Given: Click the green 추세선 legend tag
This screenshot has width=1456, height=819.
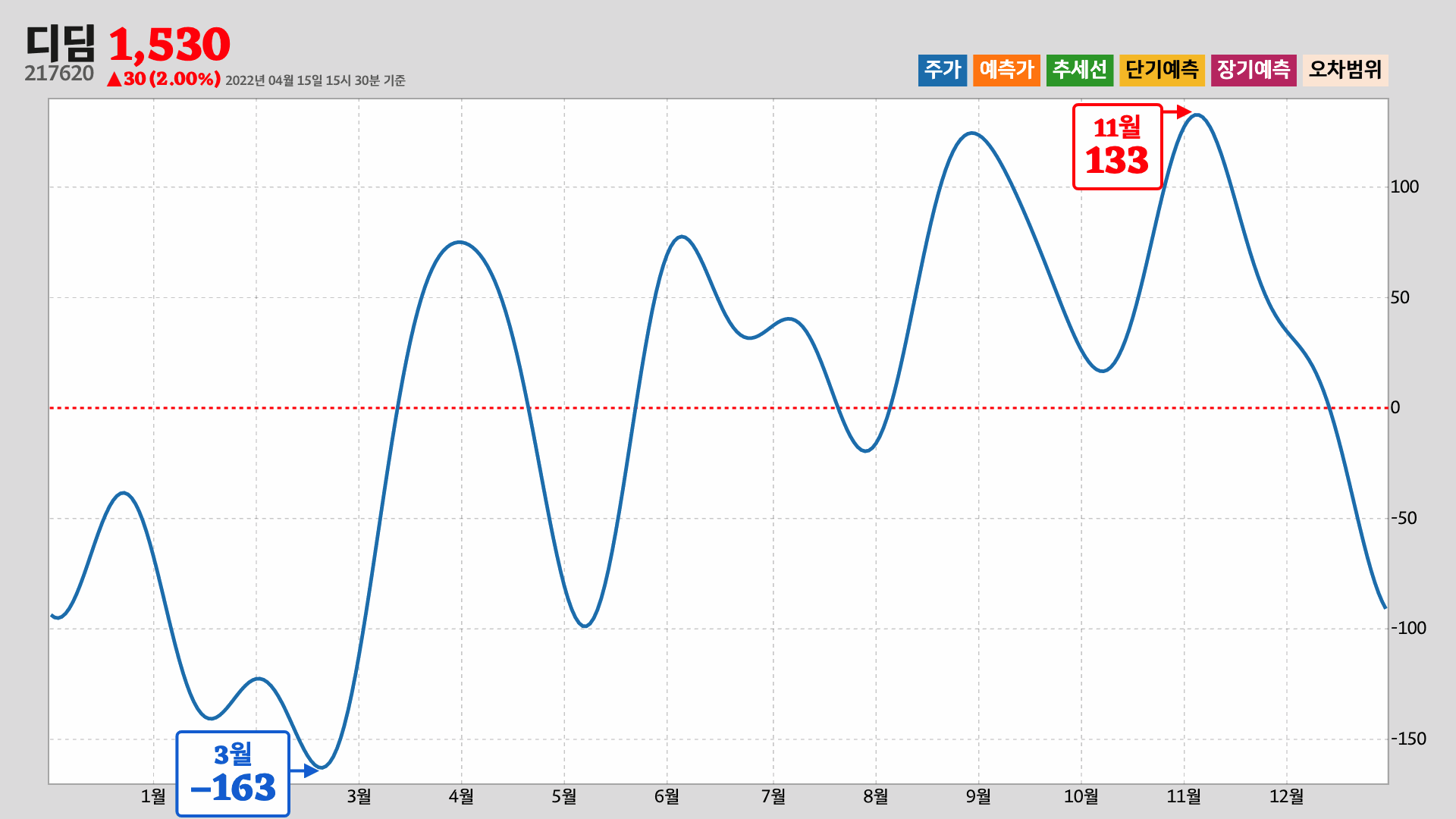Looking at the screenshot, I should click(x=1079, y=70).
